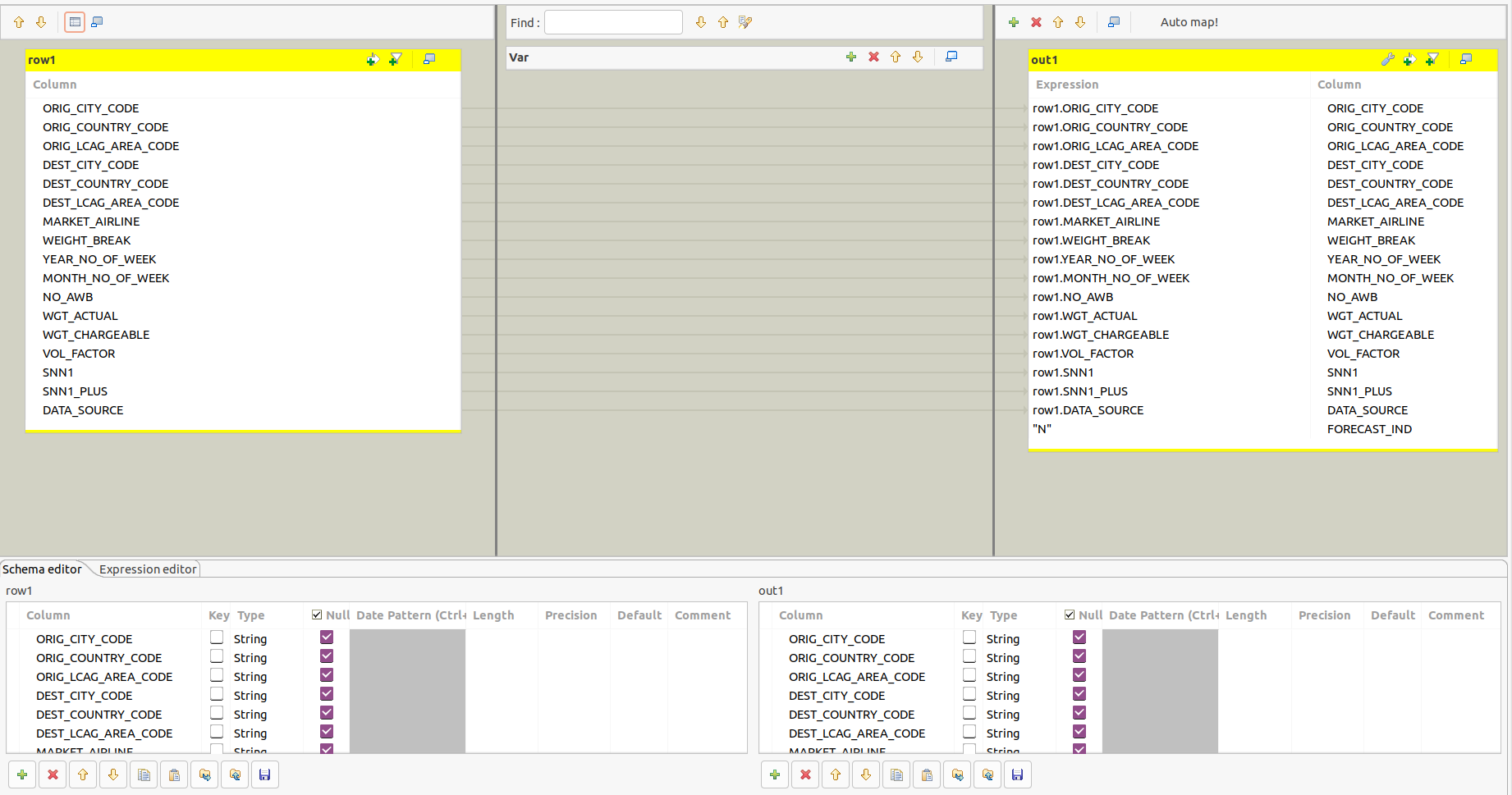
Task: Toggle Key checkbox for ORIG_CITY_CODE in row1 schema
Action: pos(217,637)
